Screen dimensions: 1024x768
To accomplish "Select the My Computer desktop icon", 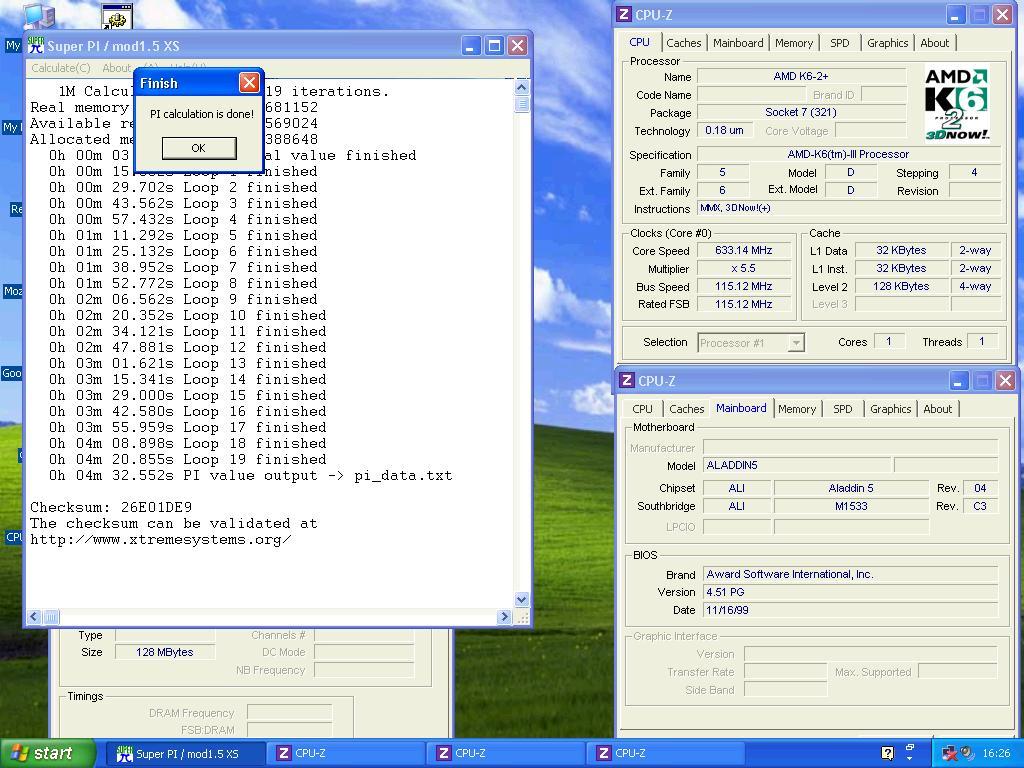I will coord(38,16).
